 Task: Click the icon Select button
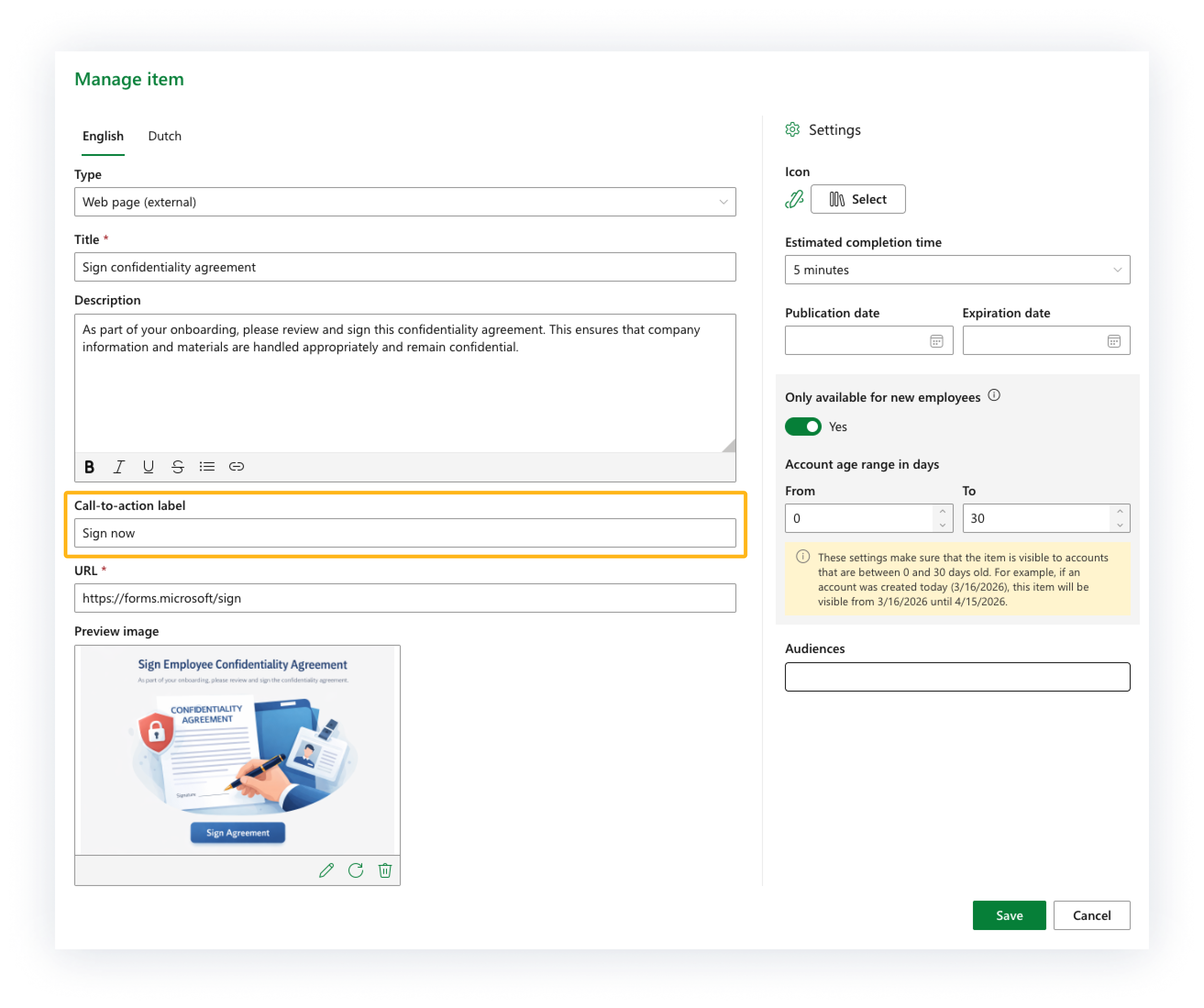pyautogui.click(x=858, y=199)
